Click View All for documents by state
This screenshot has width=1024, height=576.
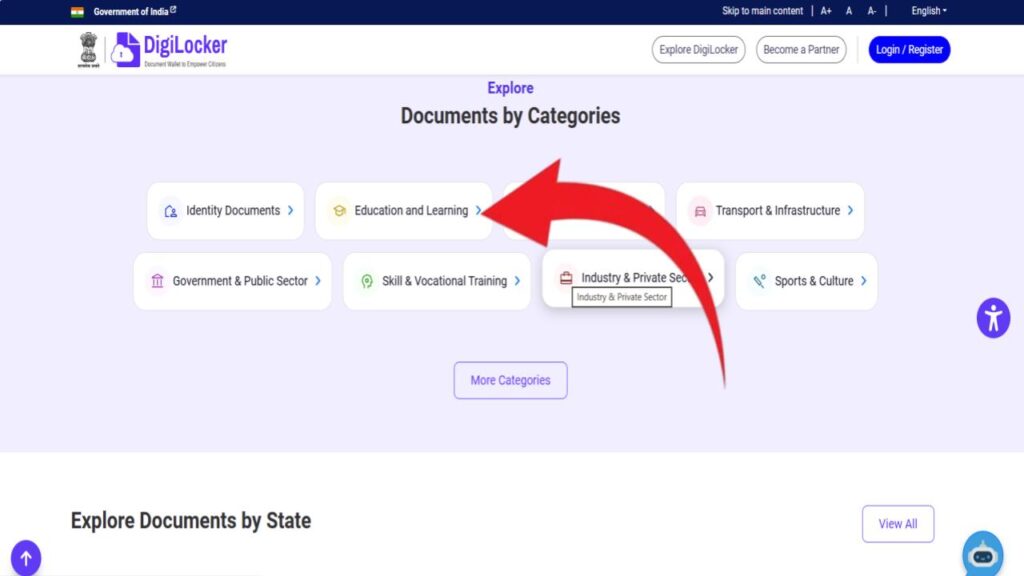(897, 524)
